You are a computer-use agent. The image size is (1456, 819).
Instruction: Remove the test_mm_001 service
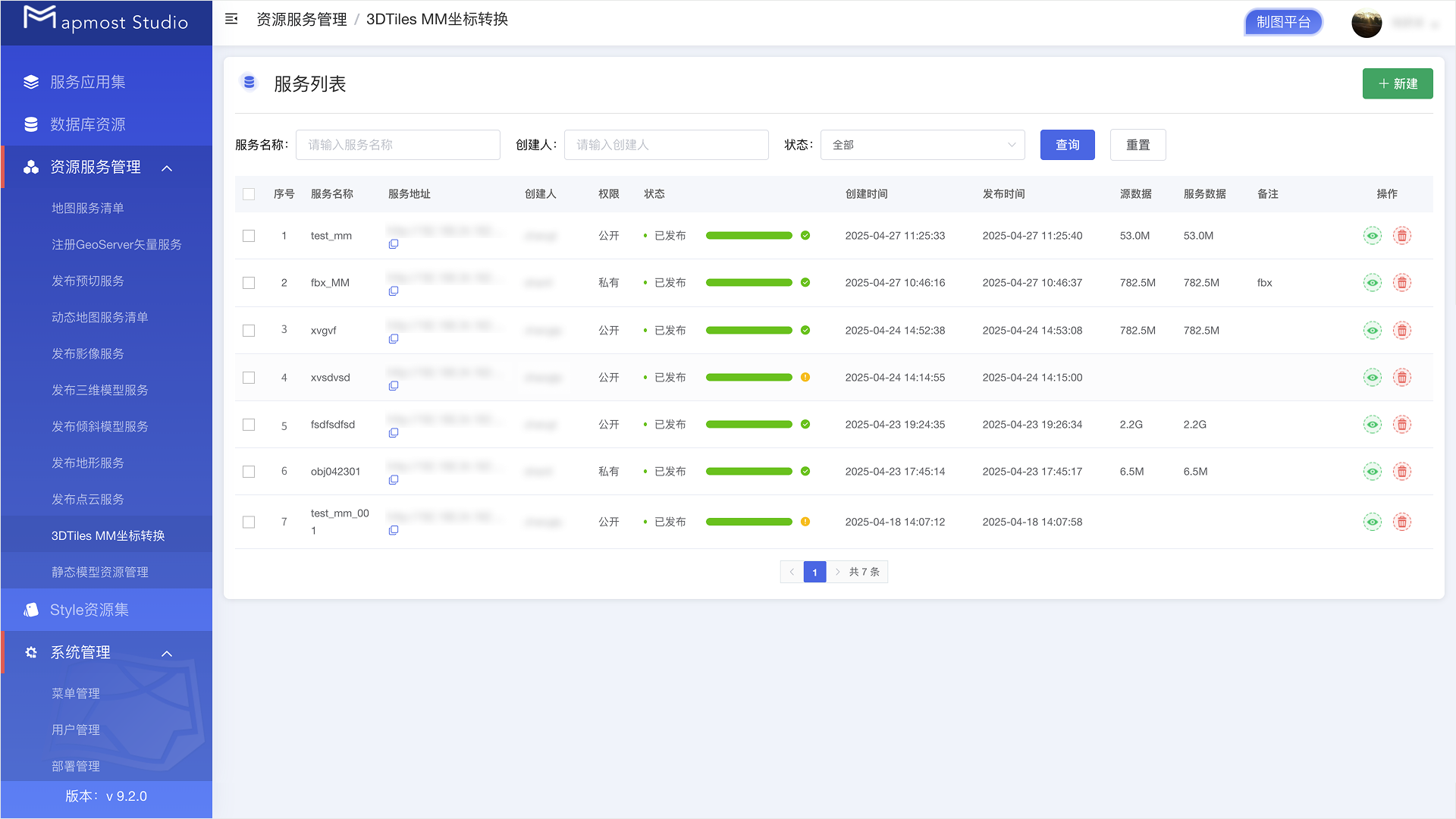[1402, 522]
